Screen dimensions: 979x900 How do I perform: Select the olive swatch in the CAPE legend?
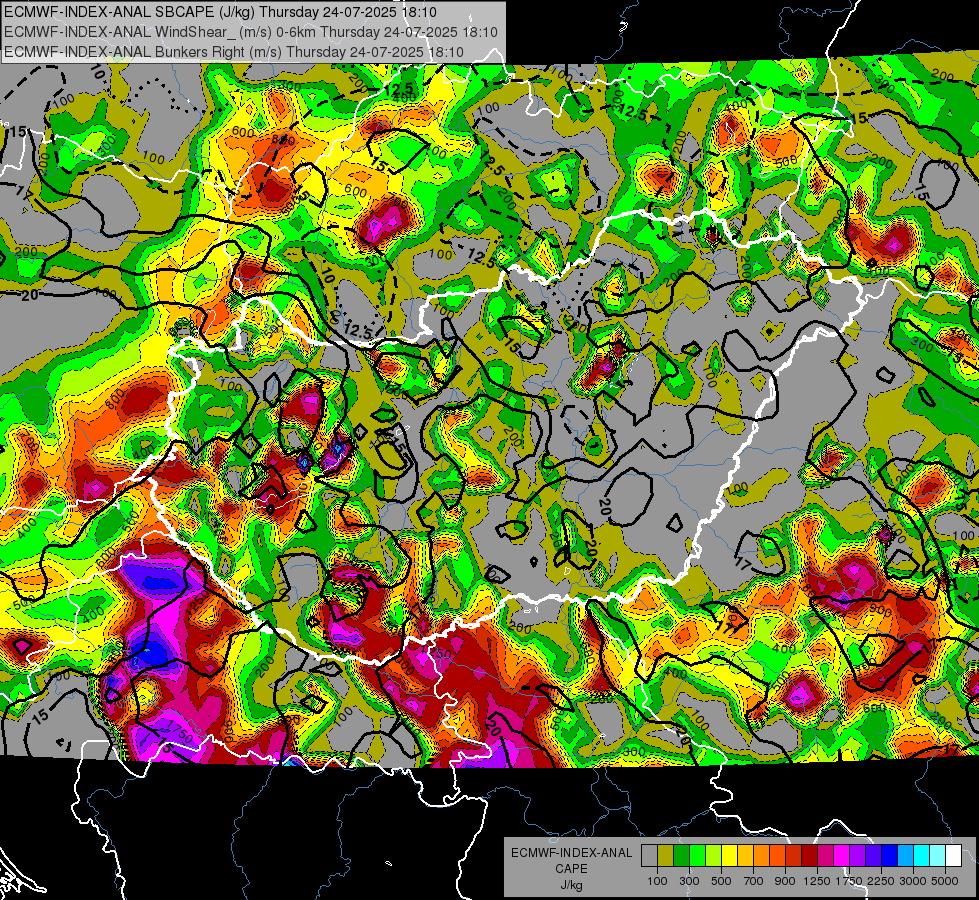tap(666, 855)
